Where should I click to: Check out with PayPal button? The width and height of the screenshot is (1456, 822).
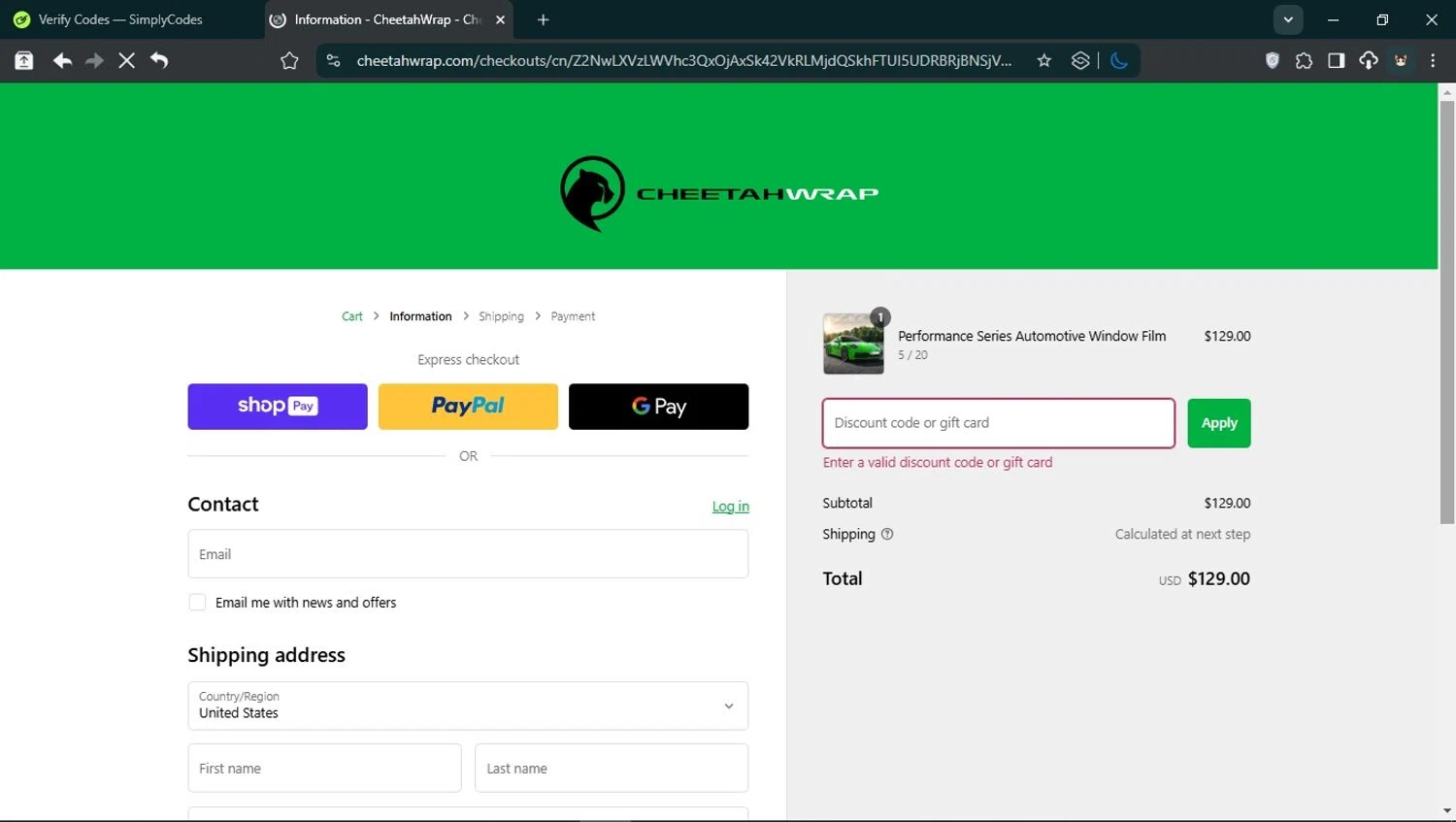coord(468,407)
